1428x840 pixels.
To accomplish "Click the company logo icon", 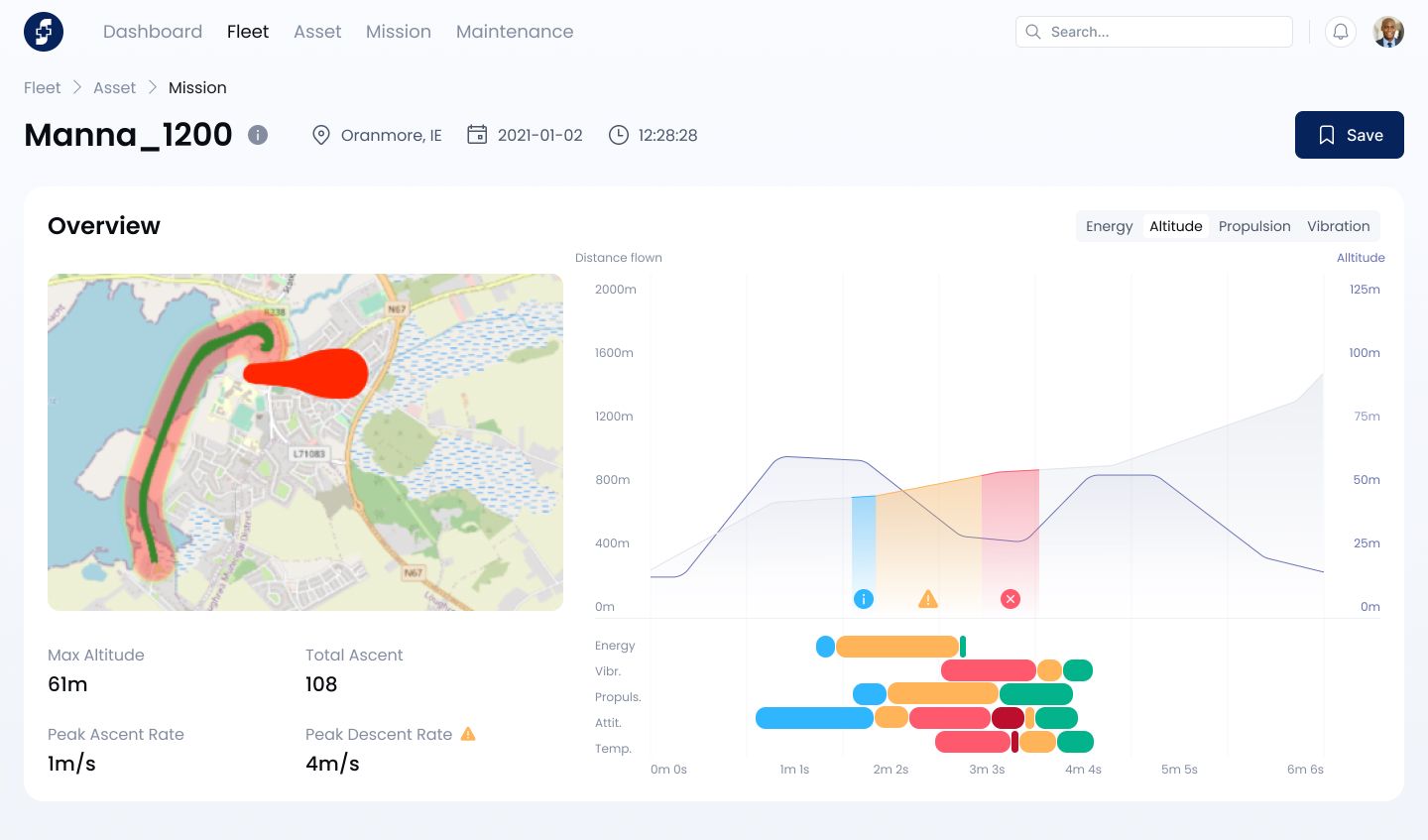I will (43, 31).
